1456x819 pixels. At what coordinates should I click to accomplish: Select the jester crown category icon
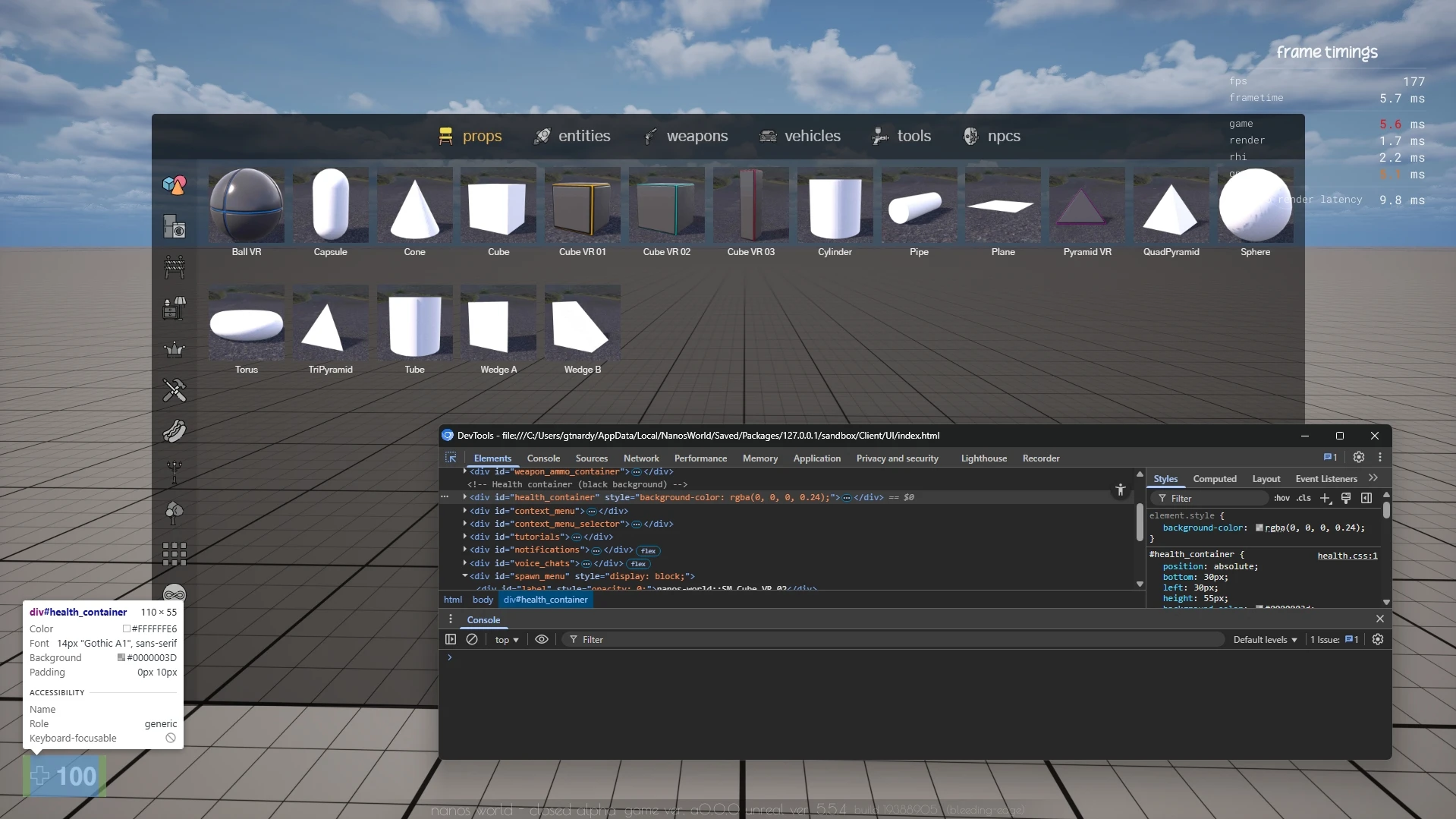pos(175,349)
